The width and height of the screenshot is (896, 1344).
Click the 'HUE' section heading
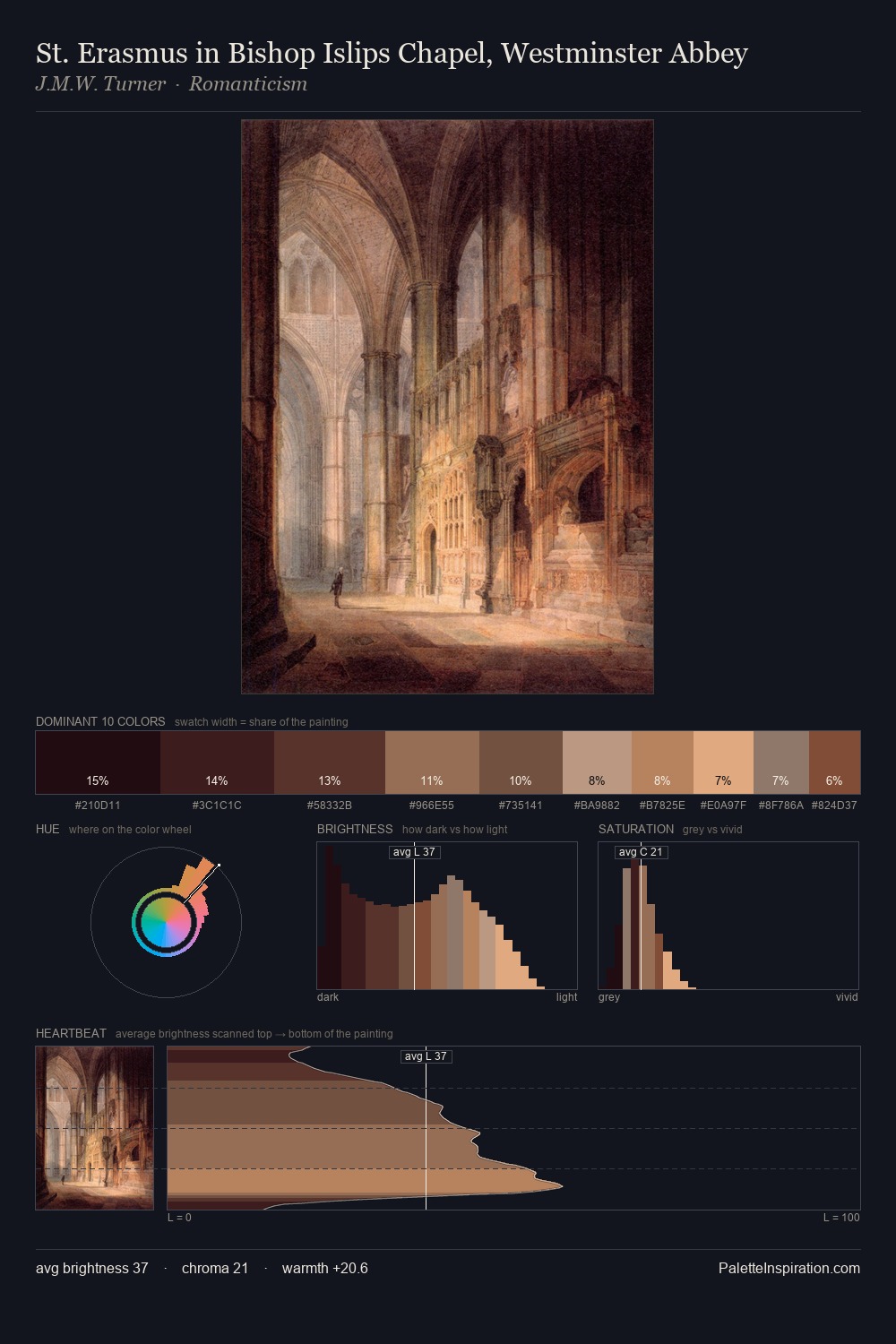[47, 829]
